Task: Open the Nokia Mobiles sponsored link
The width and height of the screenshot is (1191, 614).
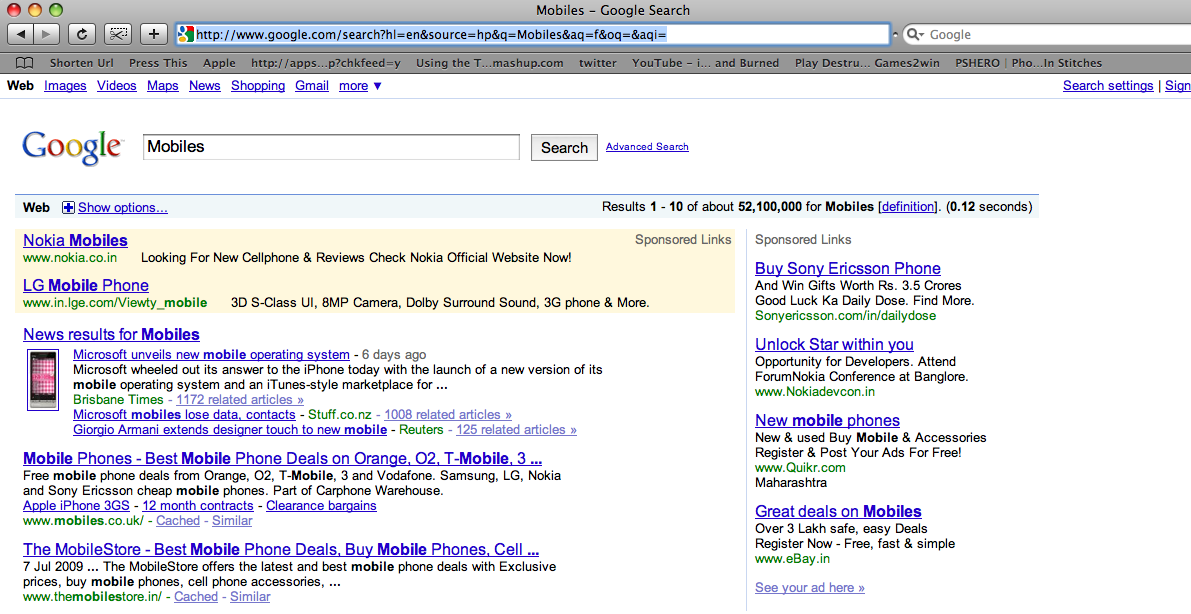Action: (75, 241)
